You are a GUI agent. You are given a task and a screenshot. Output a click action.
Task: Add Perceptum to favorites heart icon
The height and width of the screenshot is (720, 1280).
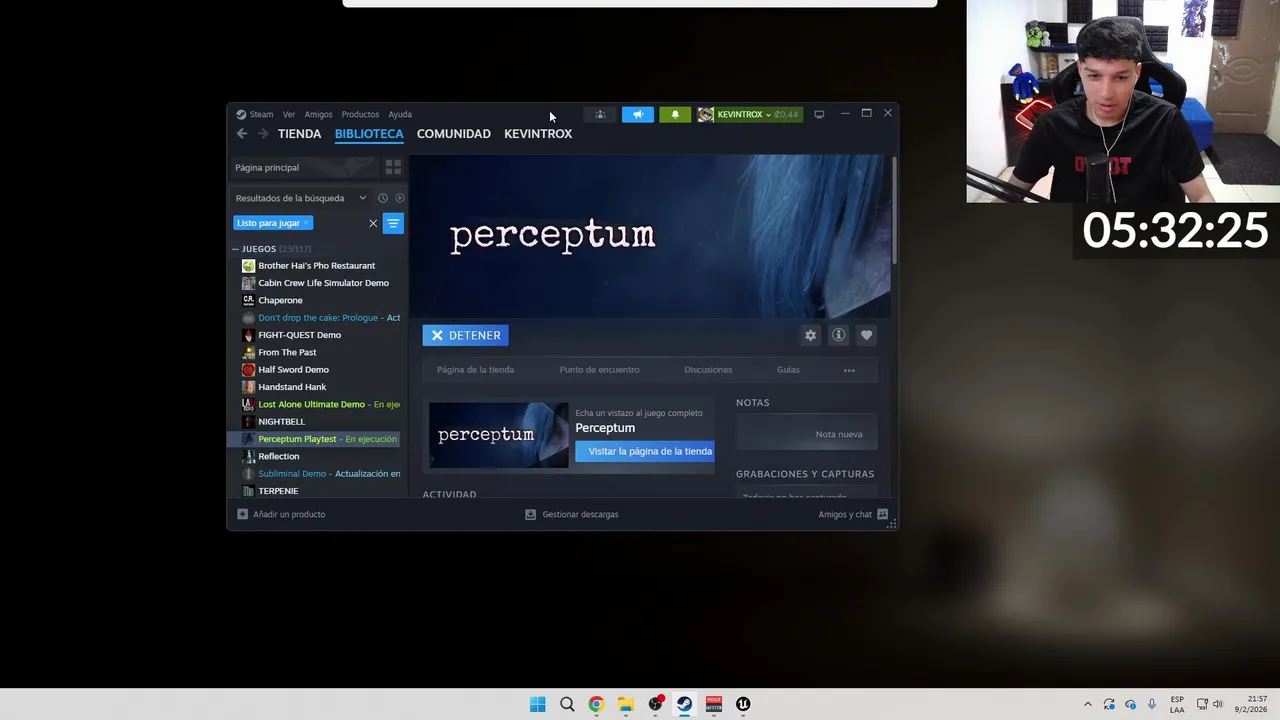(867, 335)
